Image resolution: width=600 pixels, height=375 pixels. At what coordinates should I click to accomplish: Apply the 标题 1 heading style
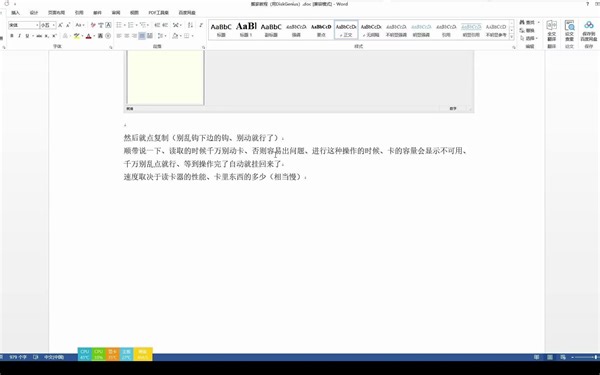point(246,29)
